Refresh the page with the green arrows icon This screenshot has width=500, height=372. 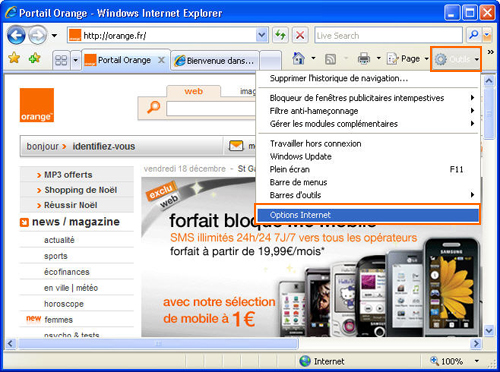click(x=280, y=35)
